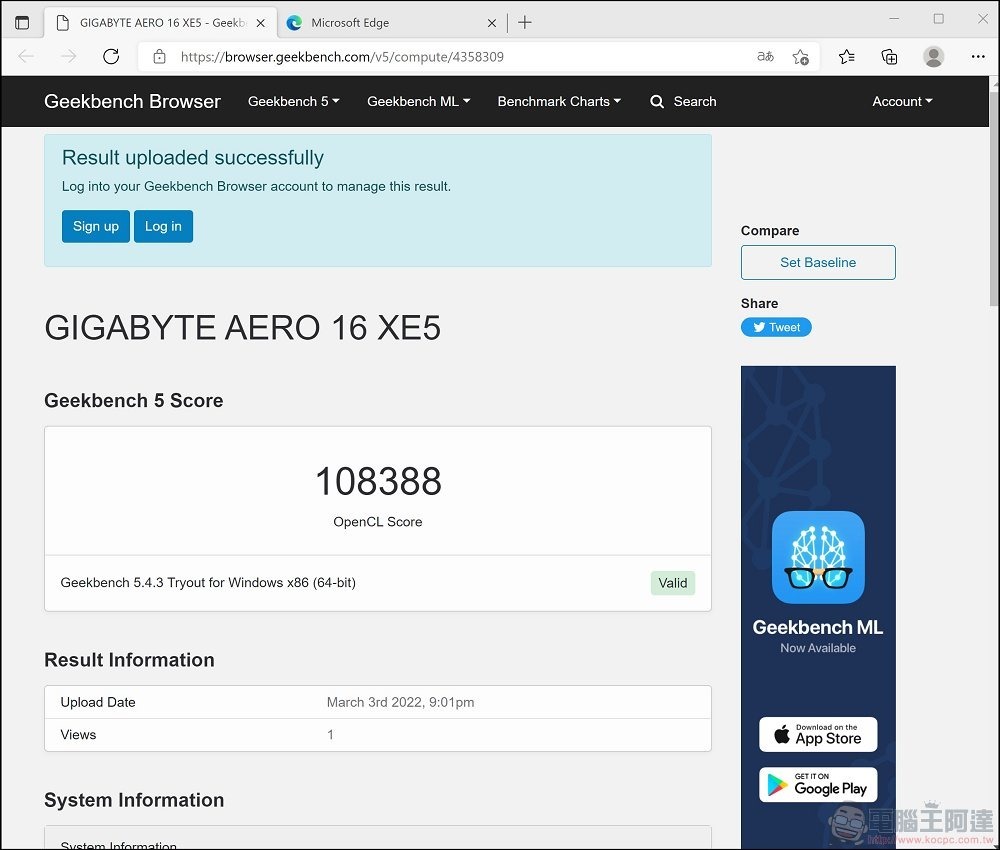
Task: Open the Edge profile avatar
Action: [x=934, y=57]
